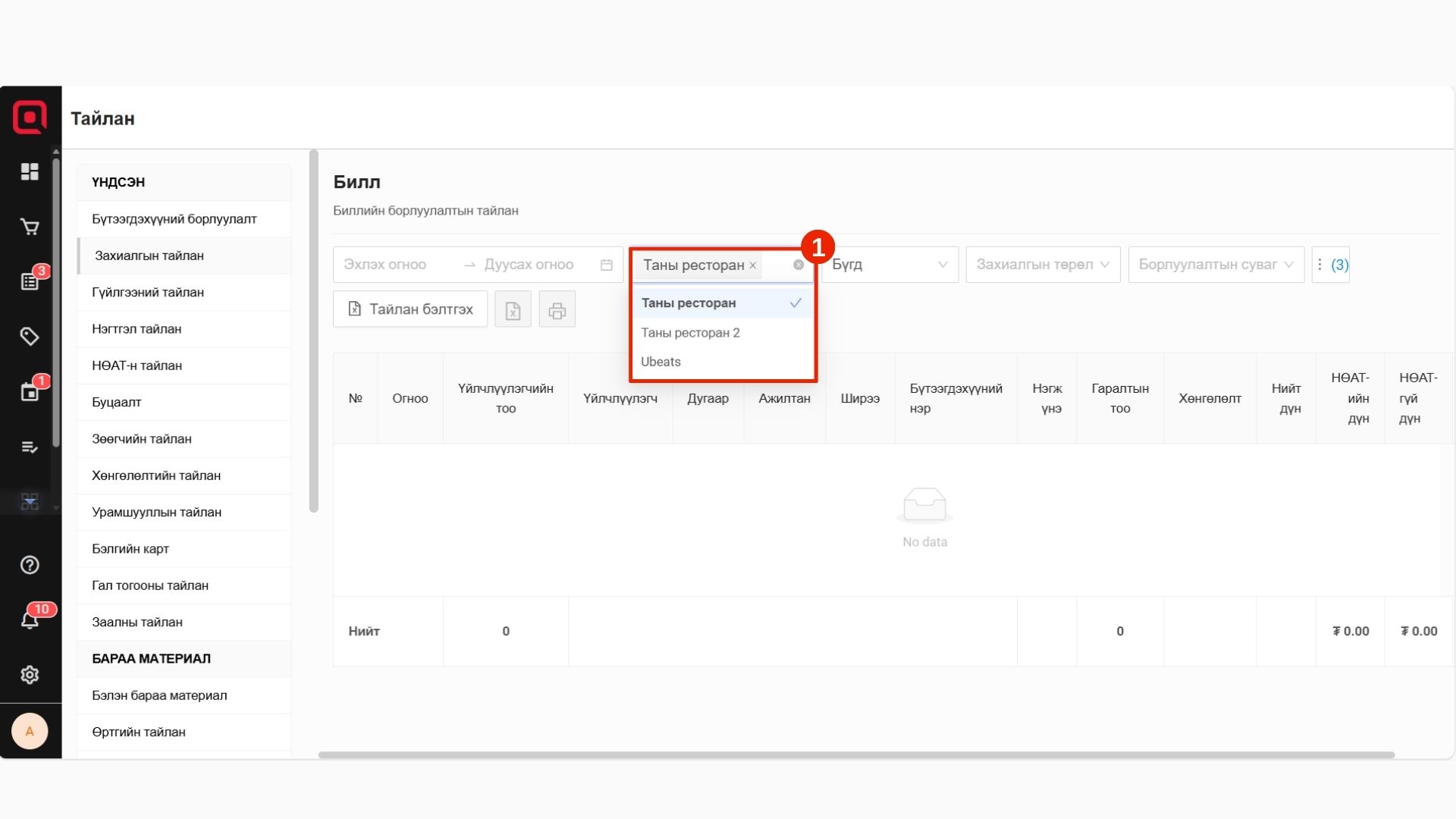Select the Ubeats branch option
This screenshot has width=1456, height=819.
(x=661, y=362)
